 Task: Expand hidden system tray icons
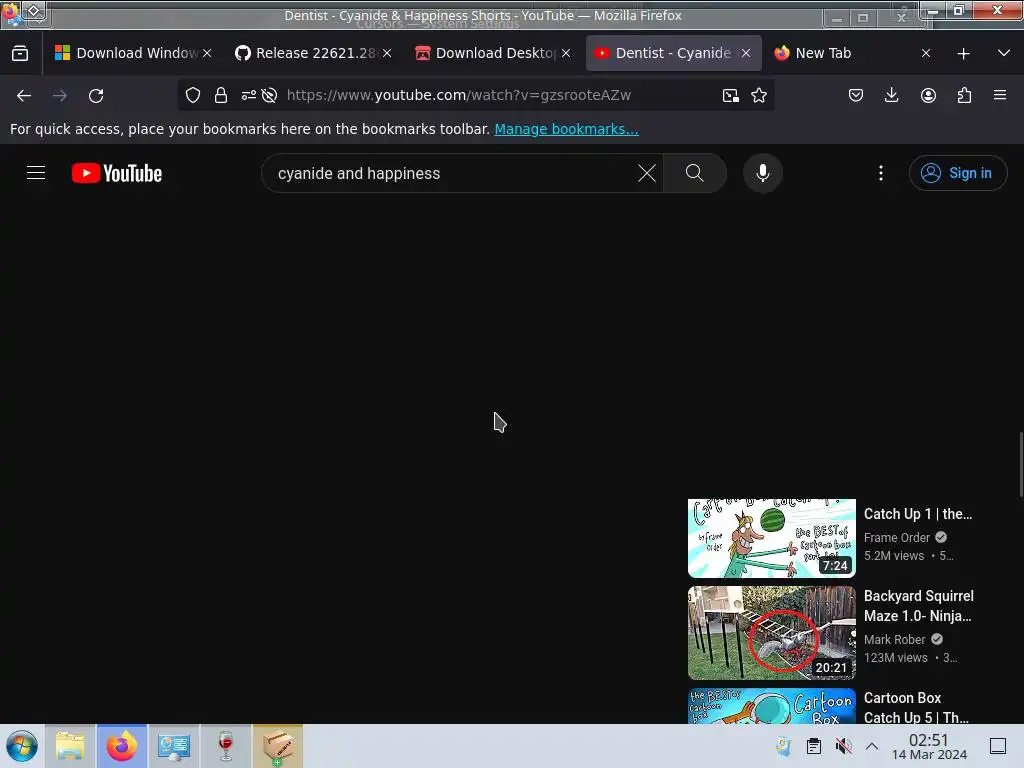pos(872,746)
